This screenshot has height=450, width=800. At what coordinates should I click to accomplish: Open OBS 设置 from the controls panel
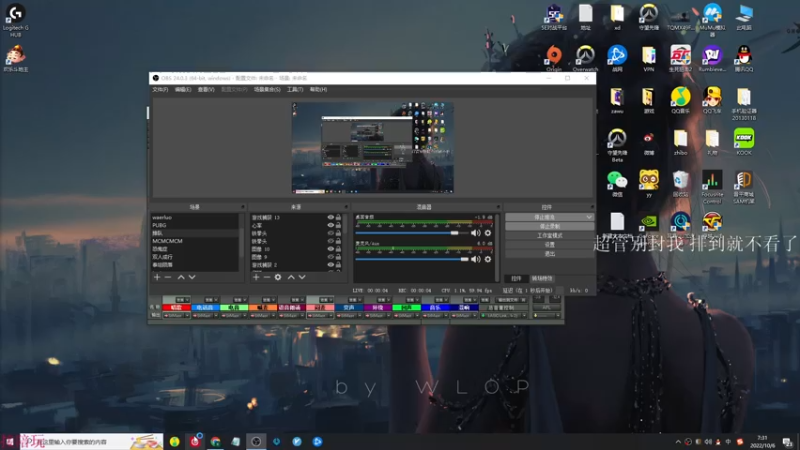tap(549, 244)
